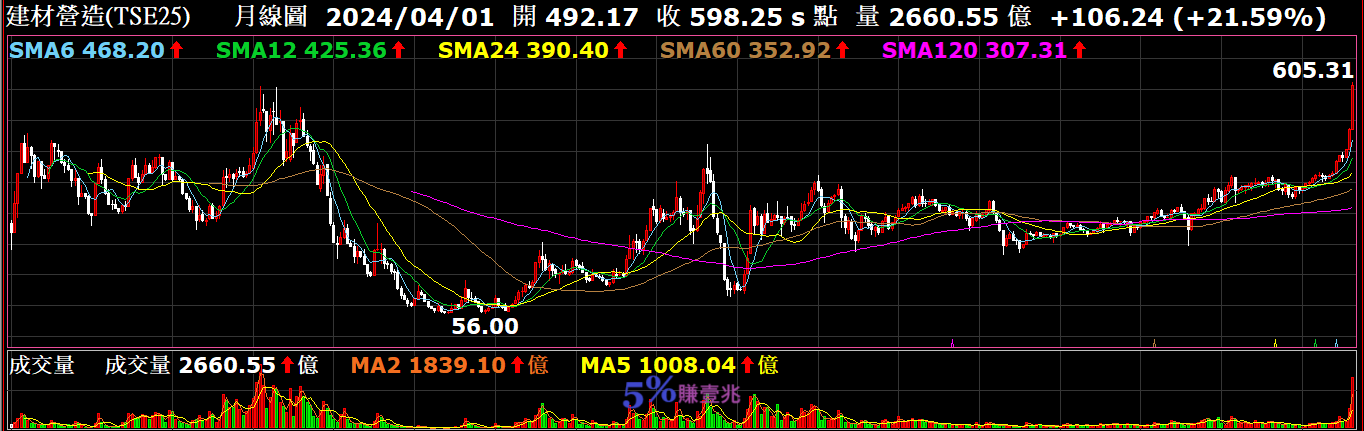
Task: Click the red up arrow beside SMA12
Action: [397, 50]
